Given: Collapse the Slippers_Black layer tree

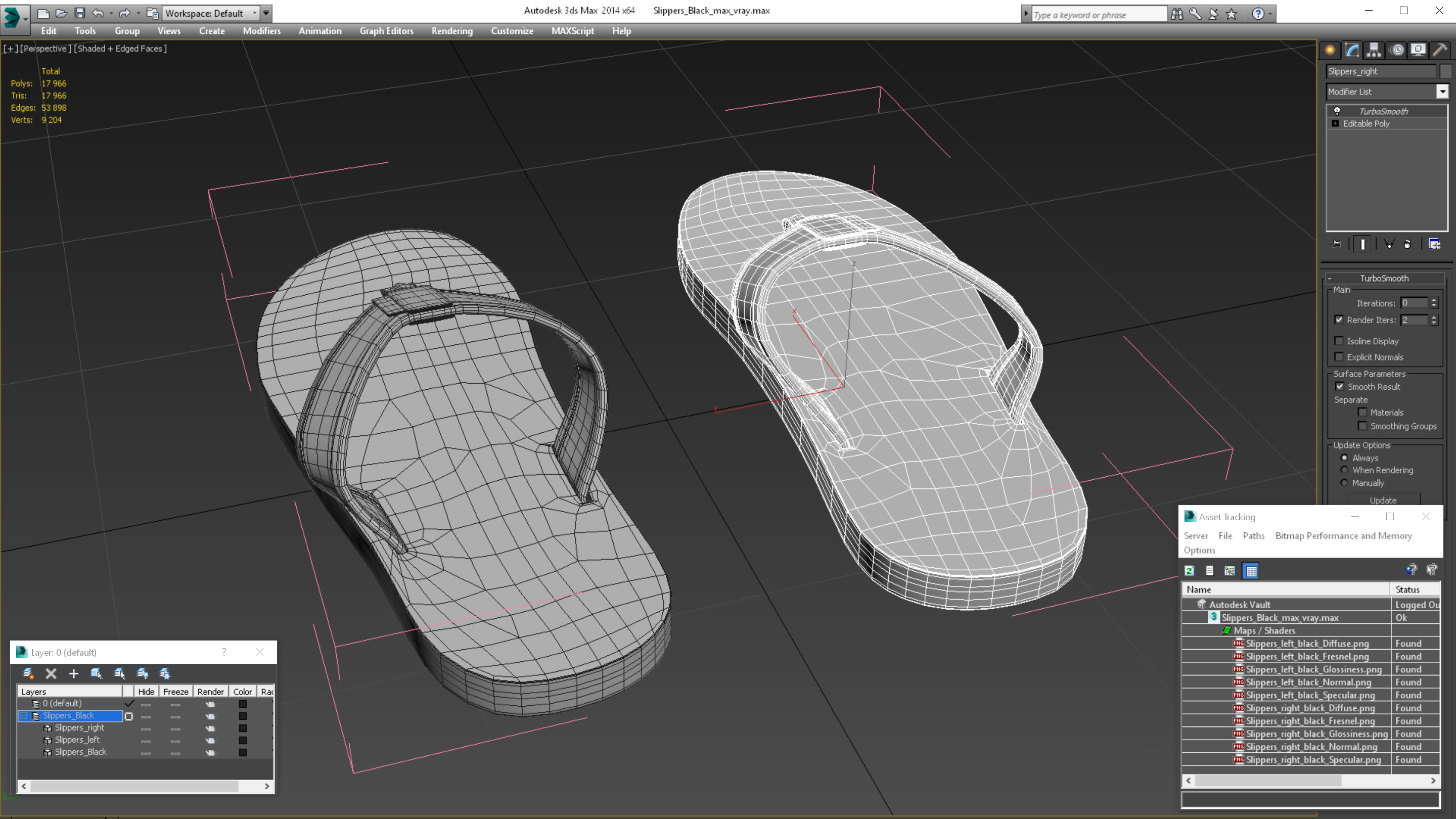Looking at the screenshot, I should 24,715.
